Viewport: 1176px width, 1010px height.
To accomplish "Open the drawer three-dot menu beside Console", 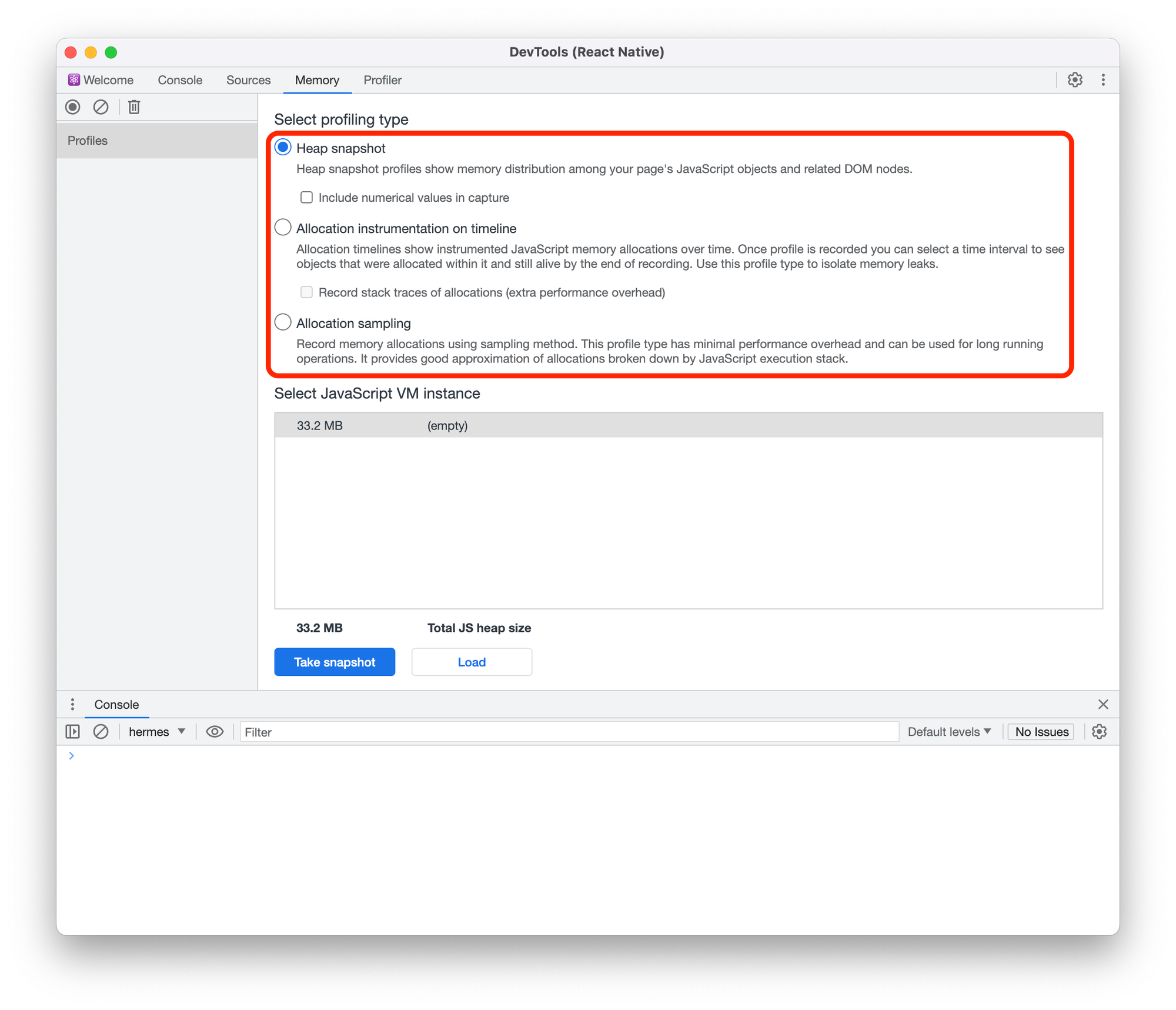I will click(x=72, y=704).
